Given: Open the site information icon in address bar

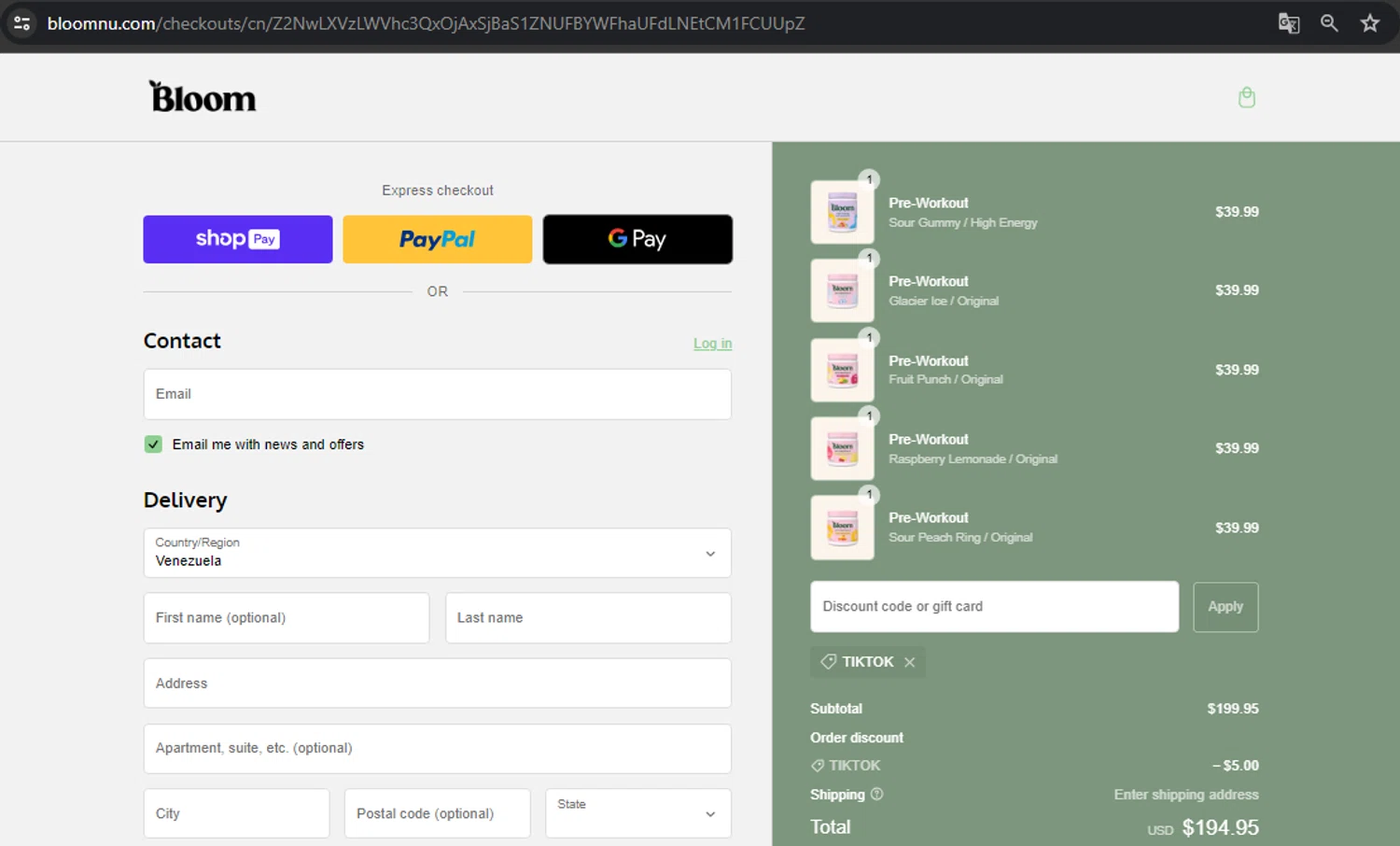Looking at the screenshot, I should click(x=22, y=23).
